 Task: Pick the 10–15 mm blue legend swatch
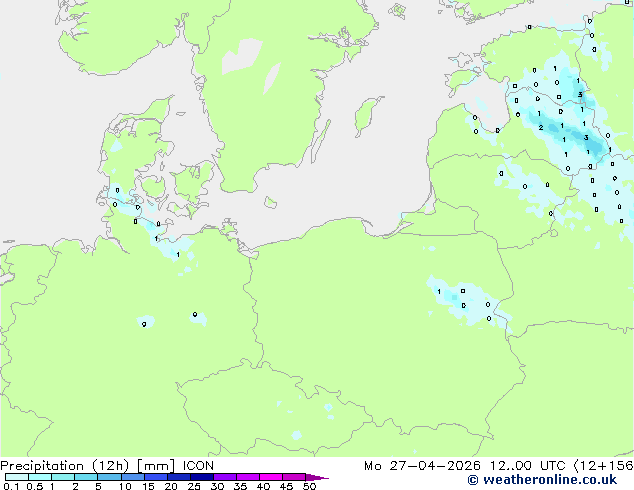(x=132, y=477)
